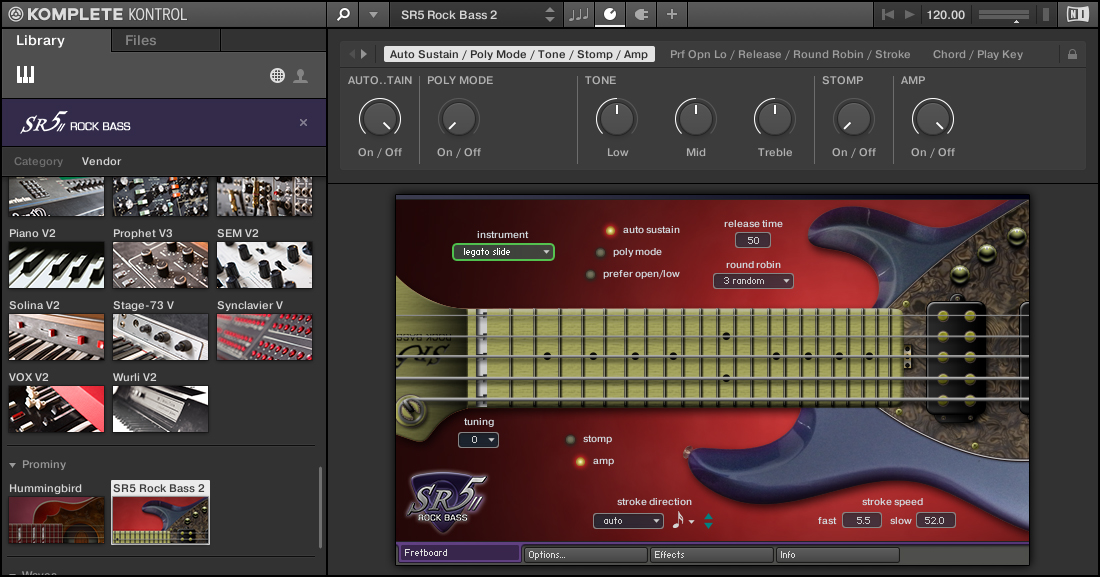Select the Stage-73 V thumbnail
1100x577 pixels.
coord(160,337)
